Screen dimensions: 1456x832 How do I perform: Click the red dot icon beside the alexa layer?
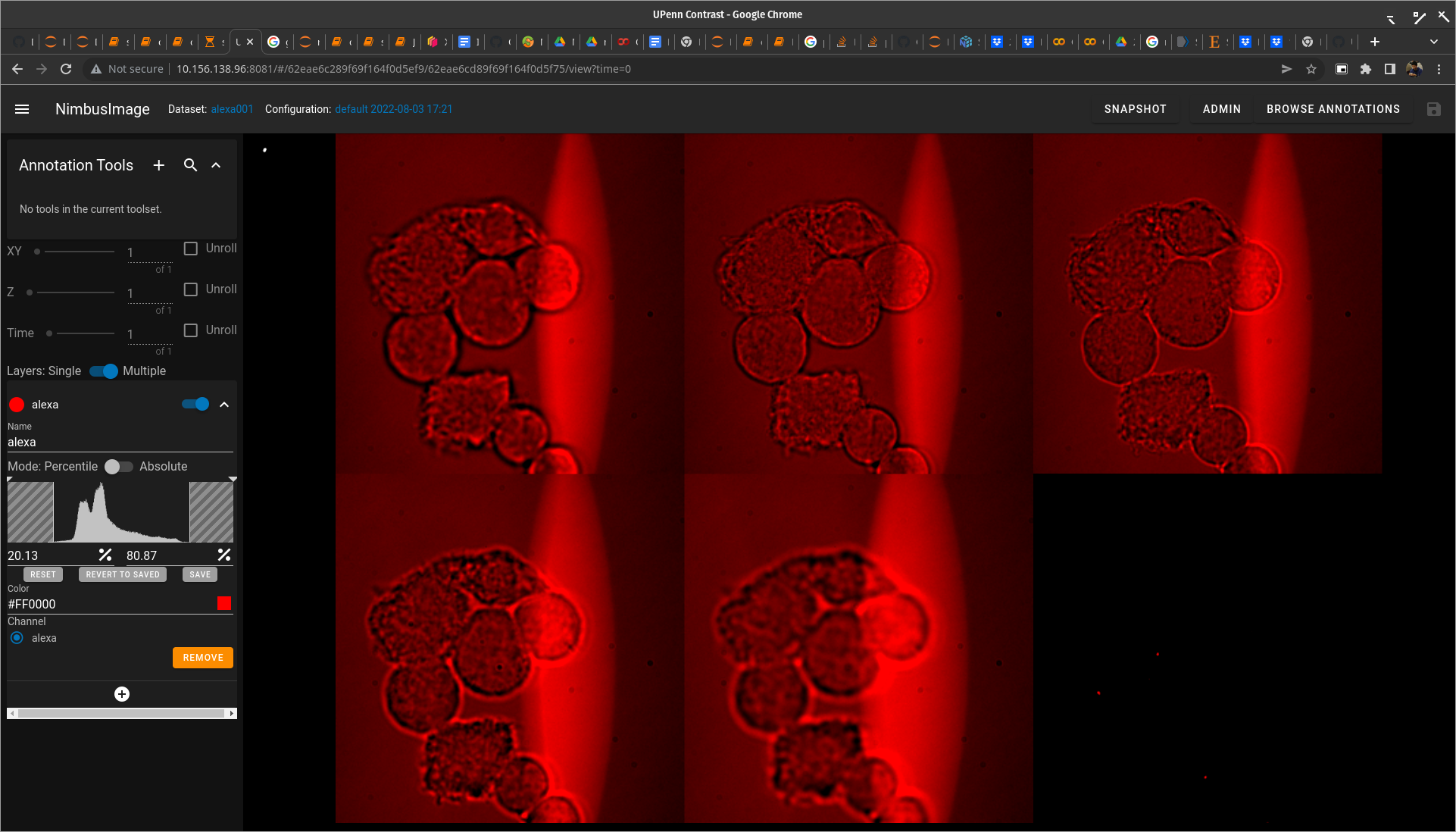tap(16, 404)
